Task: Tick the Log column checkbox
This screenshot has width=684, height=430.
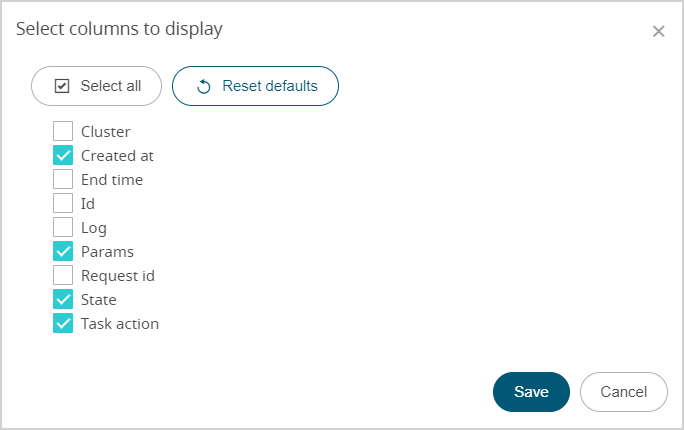Action: coord(63,227)
